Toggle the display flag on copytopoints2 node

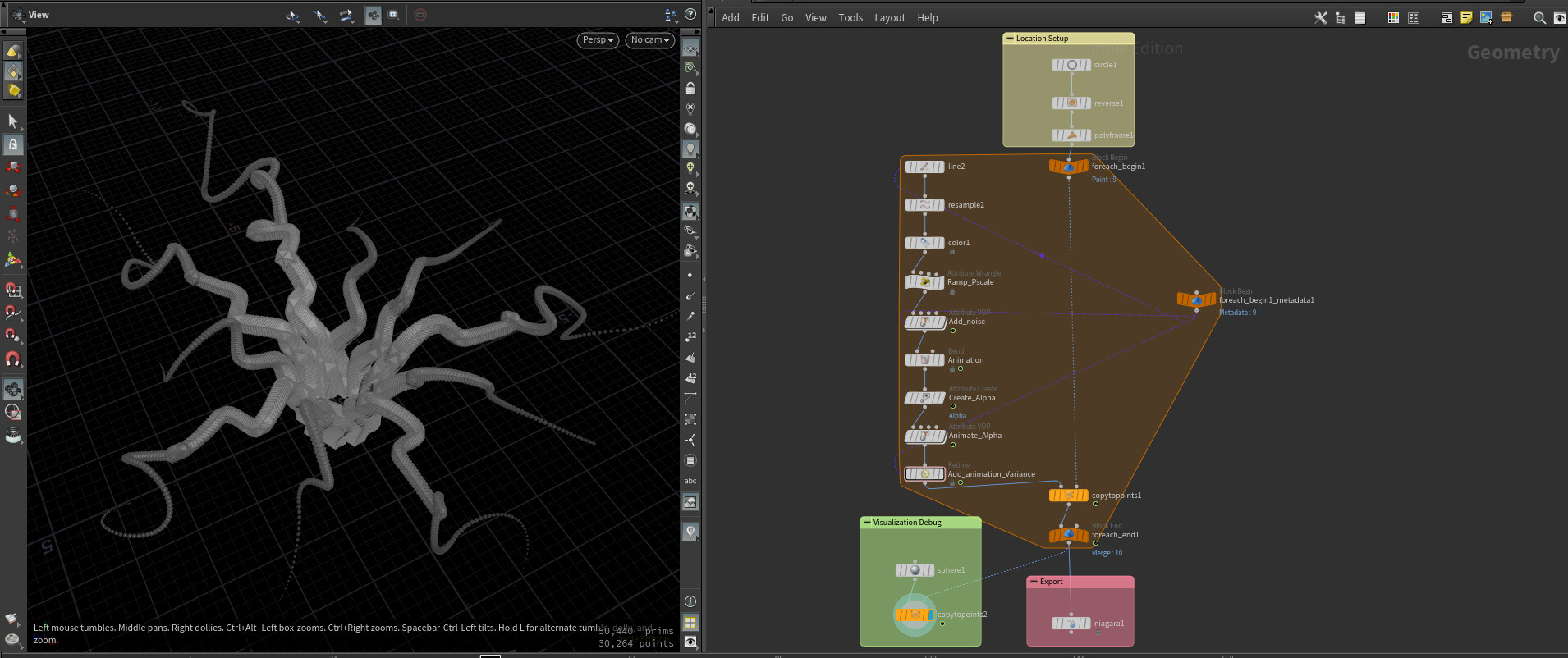pyautogui.click(x=930, y=615)
